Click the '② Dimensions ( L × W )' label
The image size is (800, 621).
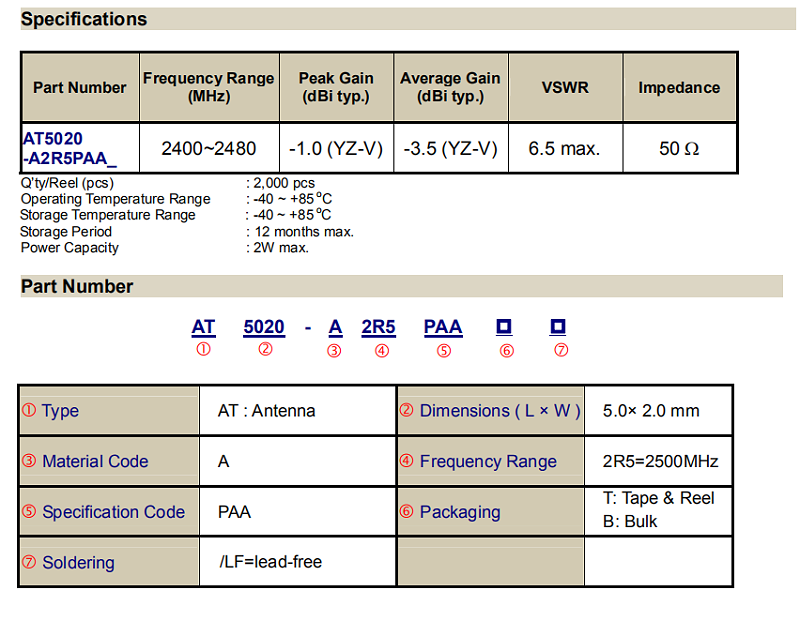490,411
